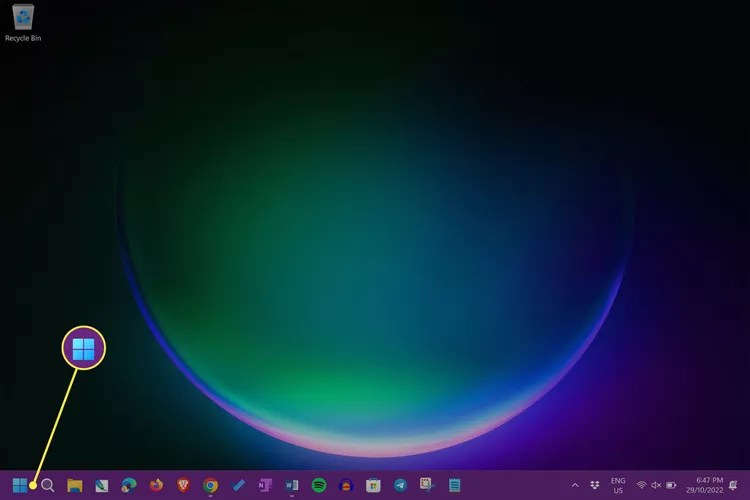Launch OneNote from the taskbar
Screen dimensions: 750x500
(x=265, y=485)
